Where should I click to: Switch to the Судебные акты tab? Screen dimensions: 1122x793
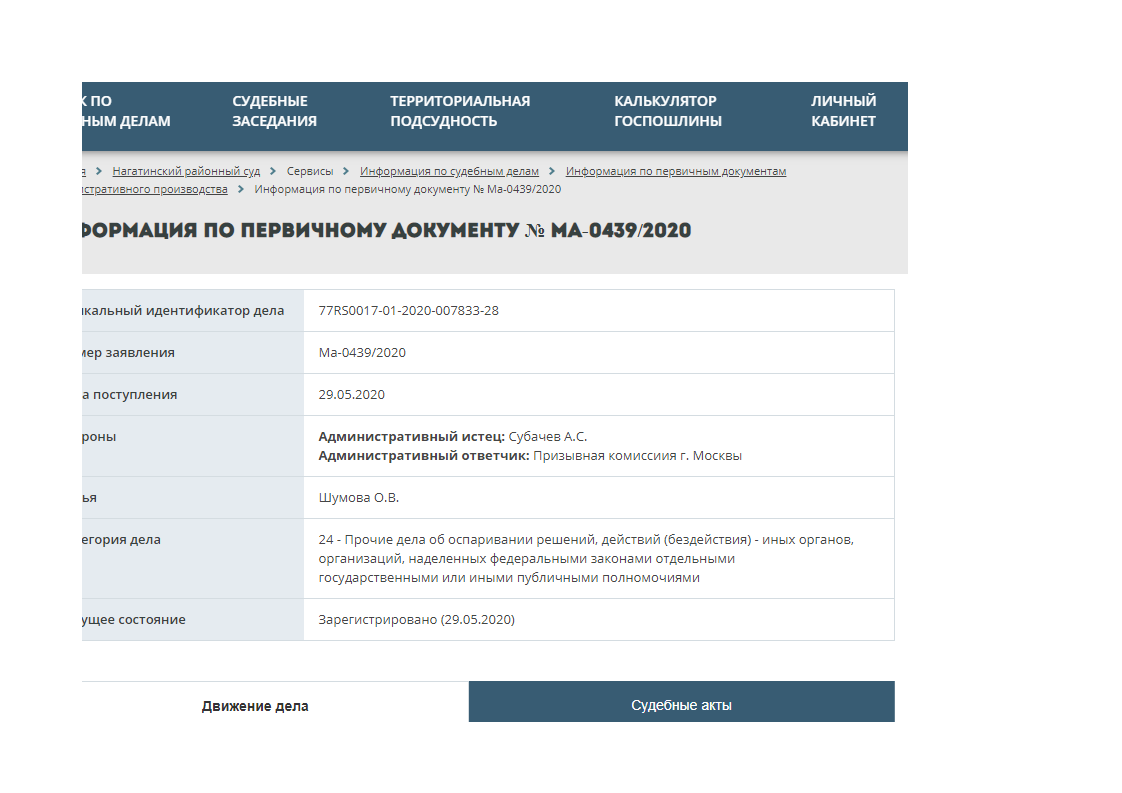click(681, 705)
